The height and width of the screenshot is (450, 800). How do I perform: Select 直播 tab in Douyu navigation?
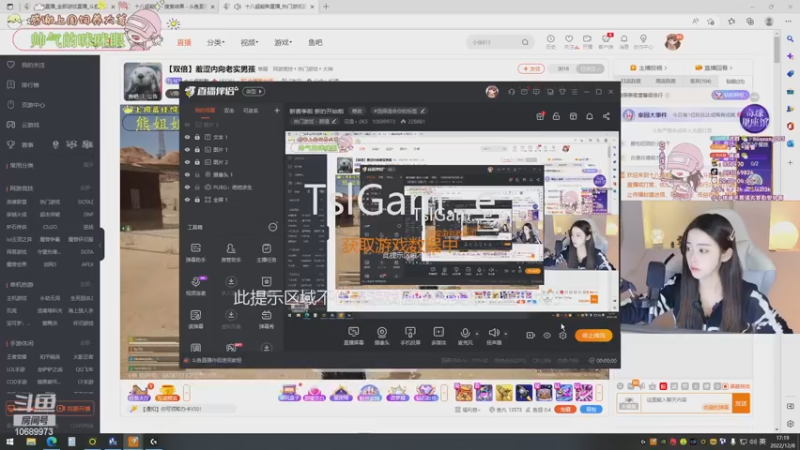click(x=184, y=42)
